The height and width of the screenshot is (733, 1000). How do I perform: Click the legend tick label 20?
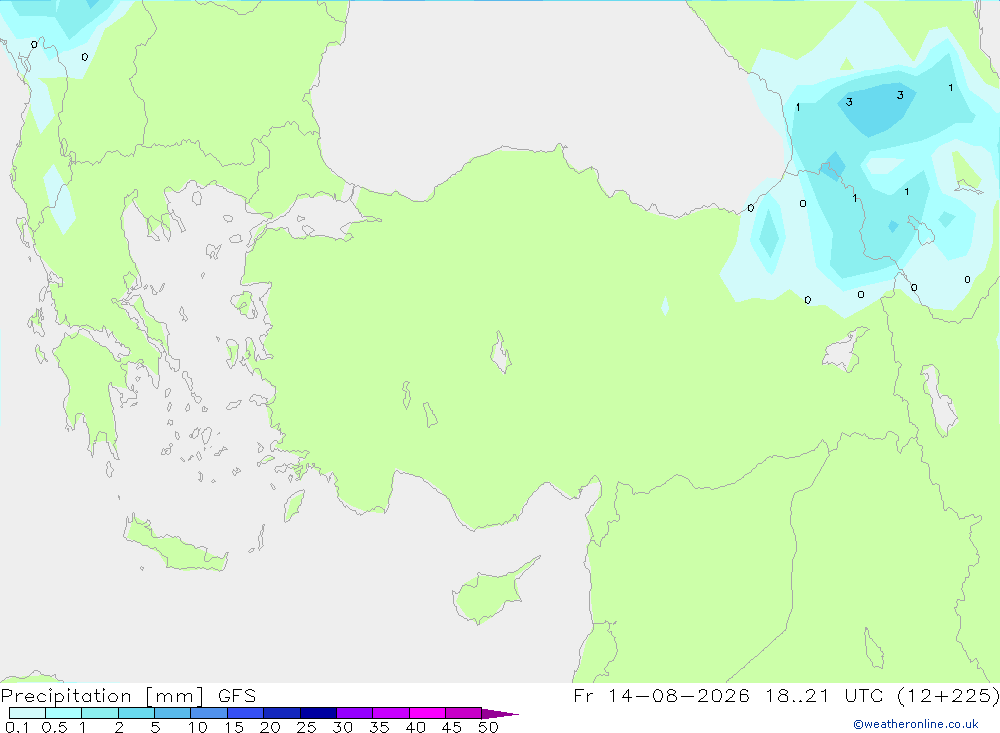270,727
